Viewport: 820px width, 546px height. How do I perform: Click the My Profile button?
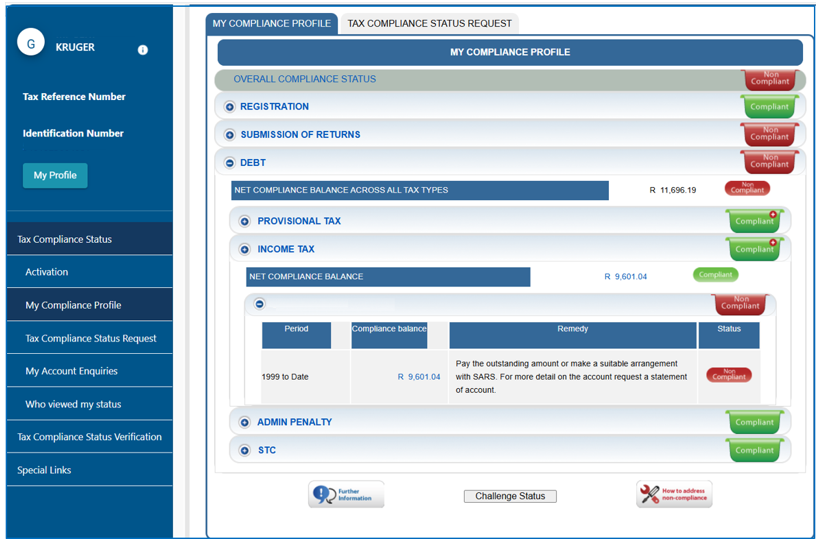(x=55, y=175)
